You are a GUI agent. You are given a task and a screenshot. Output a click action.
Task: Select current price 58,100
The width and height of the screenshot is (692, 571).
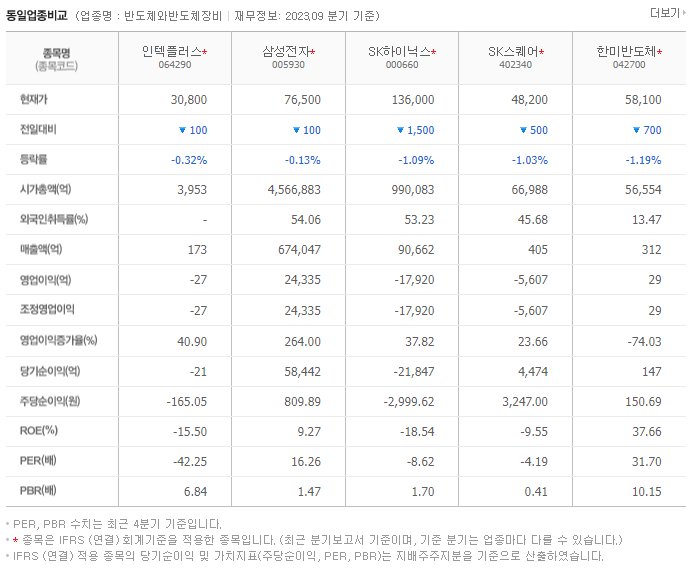point(643,100)
